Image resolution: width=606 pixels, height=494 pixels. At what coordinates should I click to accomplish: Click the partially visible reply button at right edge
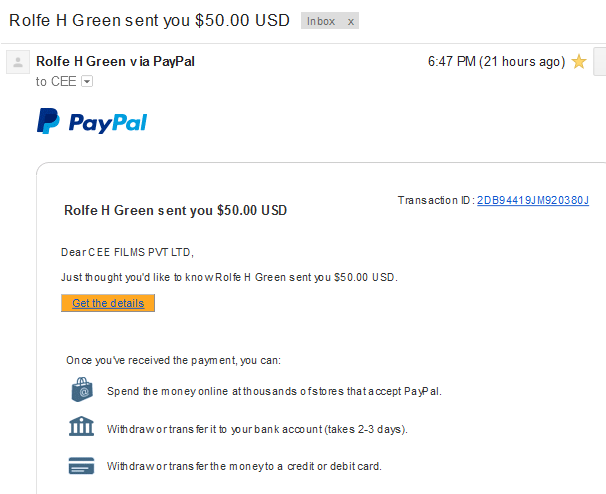tap(600, 61)
